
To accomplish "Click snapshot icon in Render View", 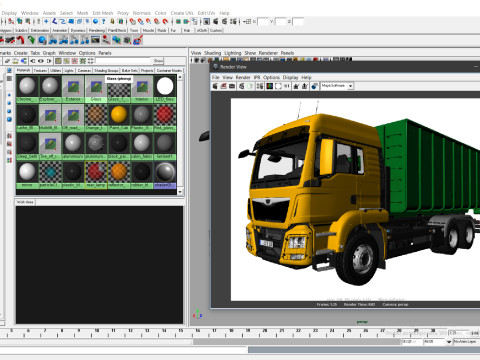I will coord(232,86).
